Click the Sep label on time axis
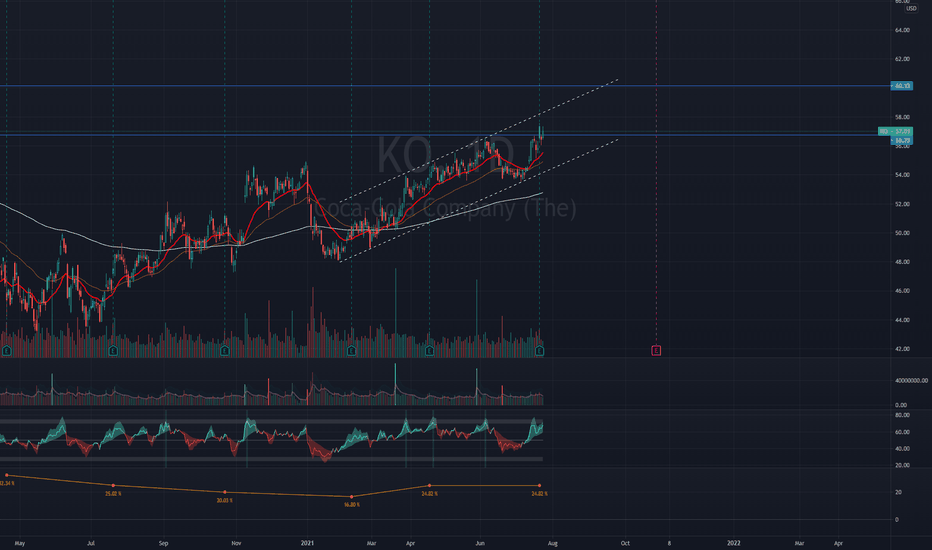 163,543
